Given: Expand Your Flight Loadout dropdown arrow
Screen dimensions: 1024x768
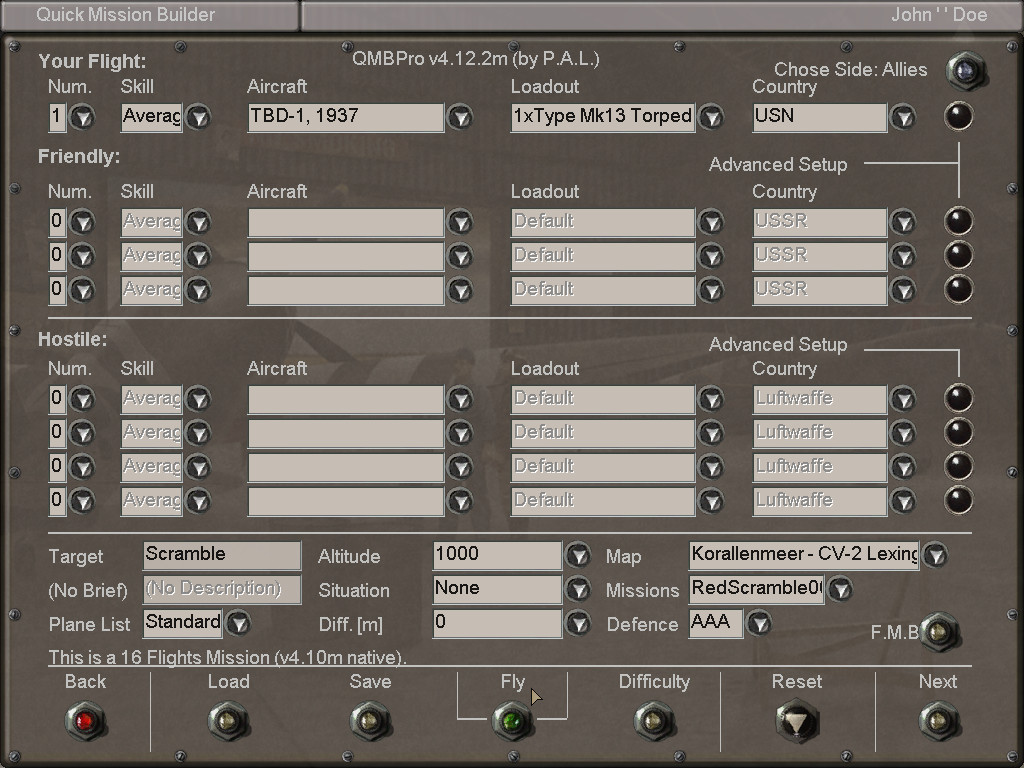Looking at the screenshot, I should coord(711,117).
